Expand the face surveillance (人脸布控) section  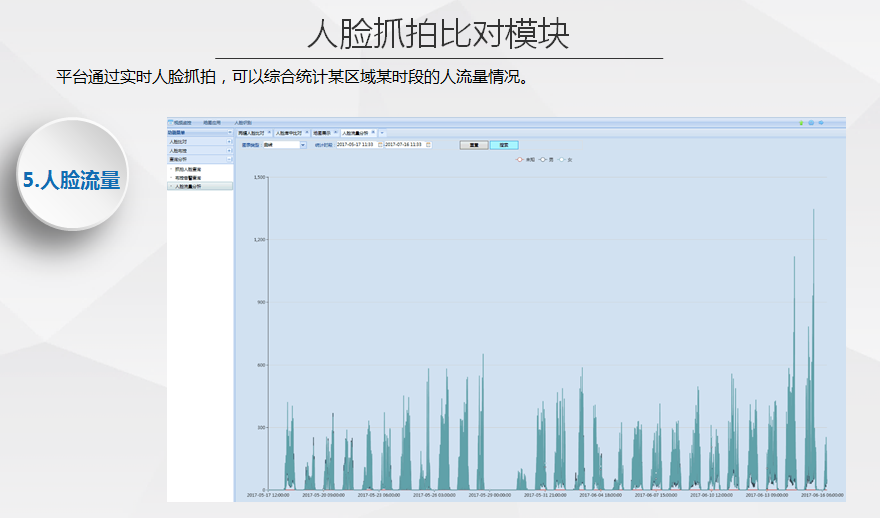pyautogui.click(x=229, y=150)
